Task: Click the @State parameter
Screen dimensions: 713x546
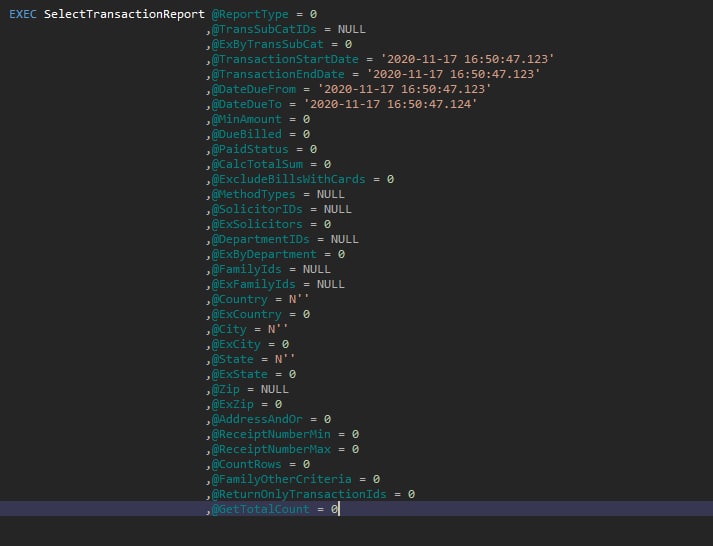Action: click(232, 359)
